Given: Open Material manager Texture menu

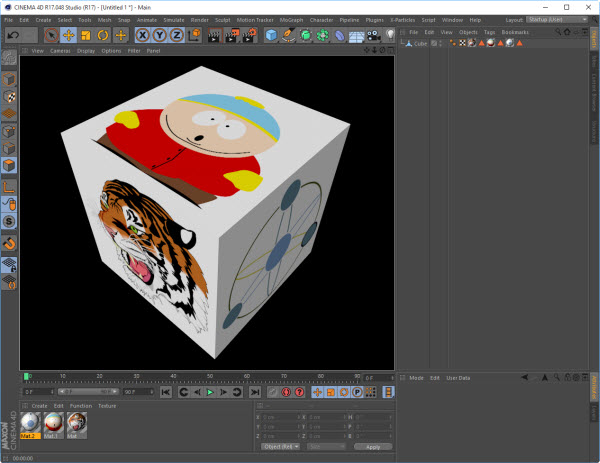Looking at the screenshot, I should click(107, 406).
